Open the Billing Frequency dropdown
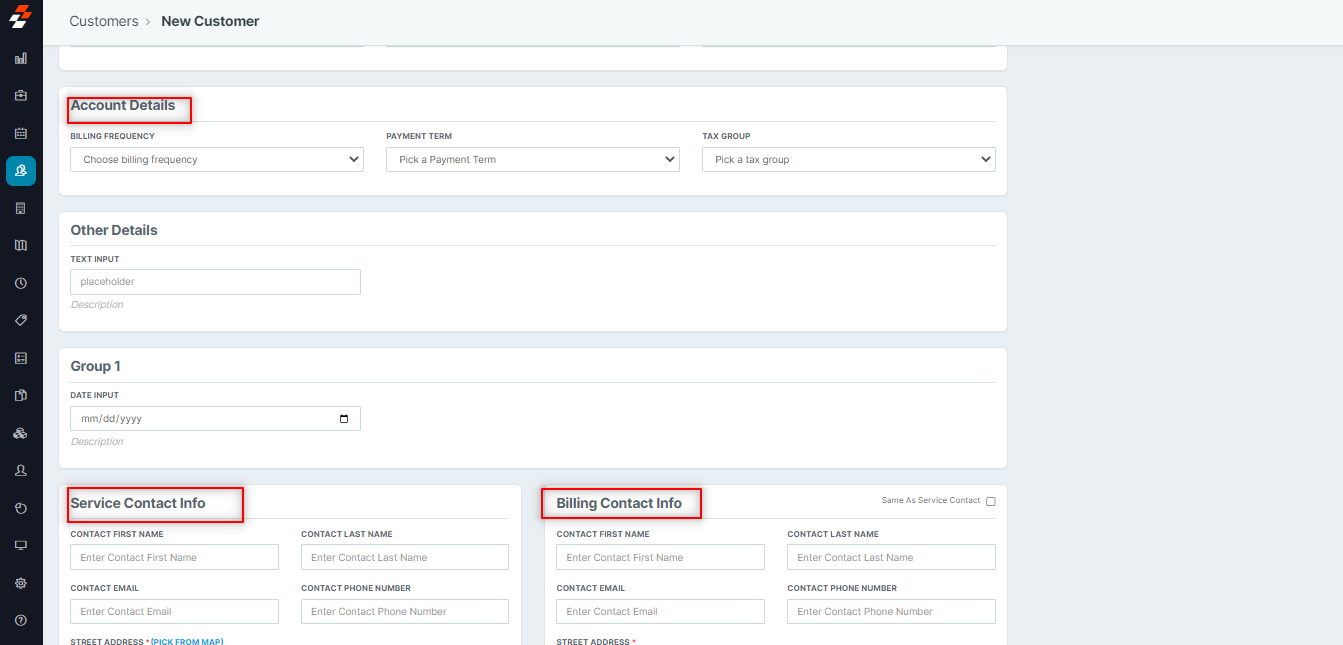 (x=217, y=159)
